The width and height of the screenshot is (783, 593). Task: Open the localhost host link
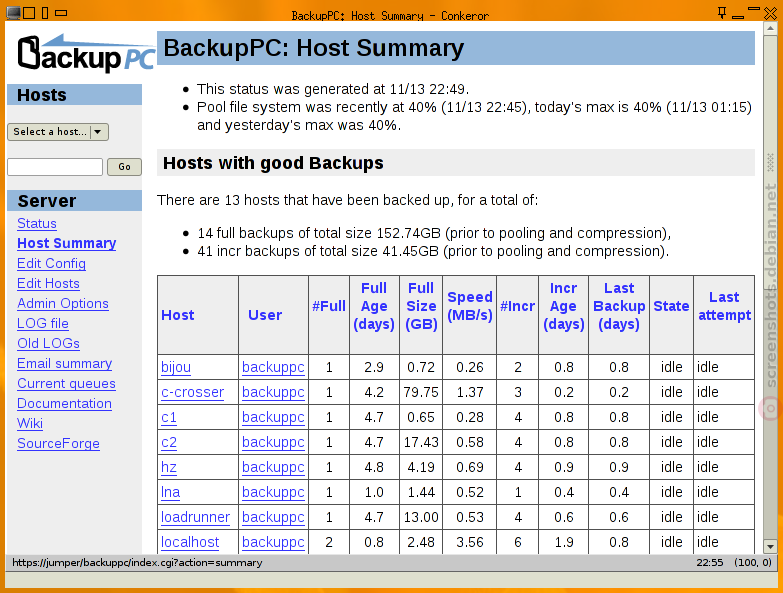point(190,542)
